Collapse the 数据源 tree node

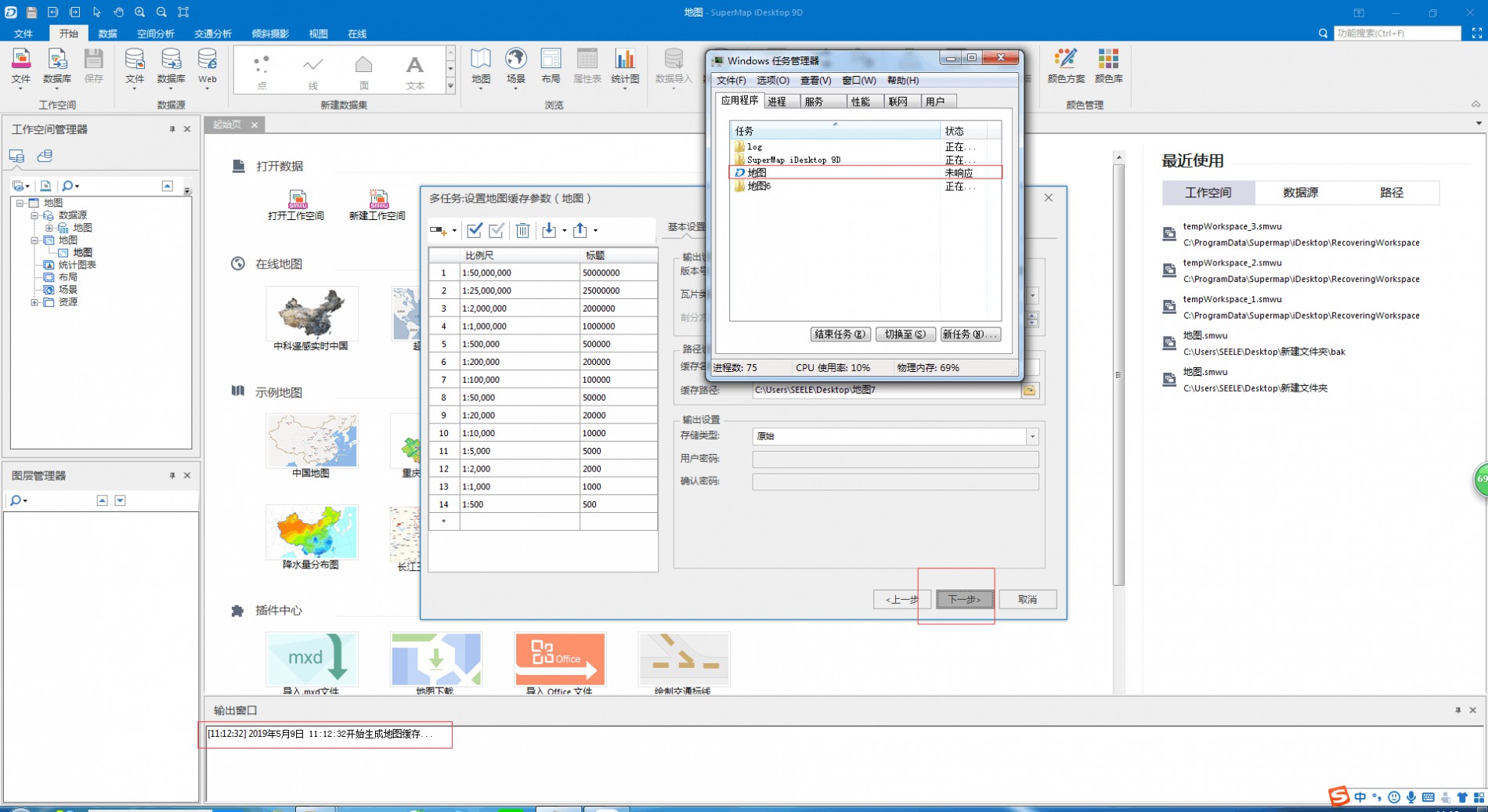[x=34, y=215]
